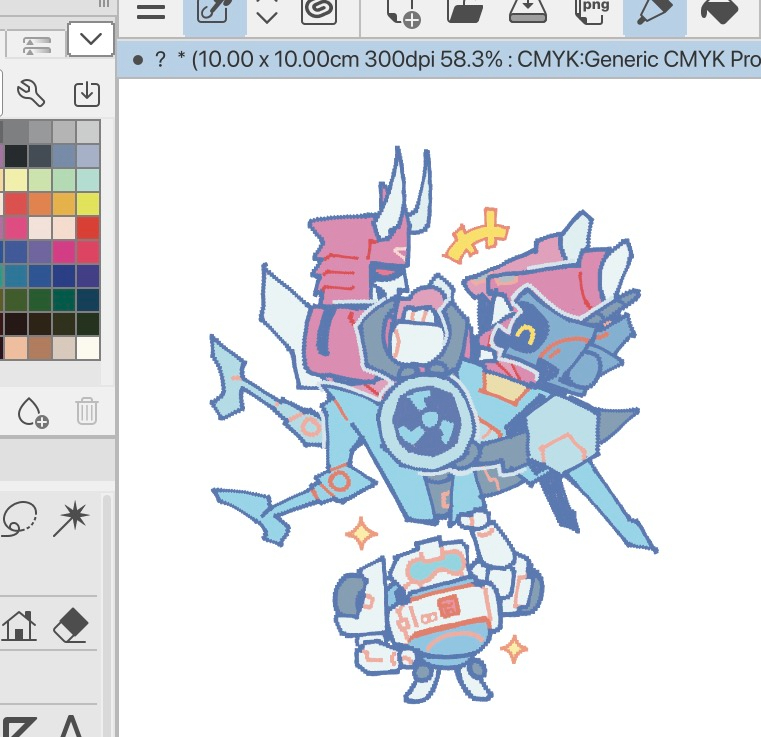Click the open file folder icon
The height and width of the screenshot is (737, 761).
pos(465,12)
